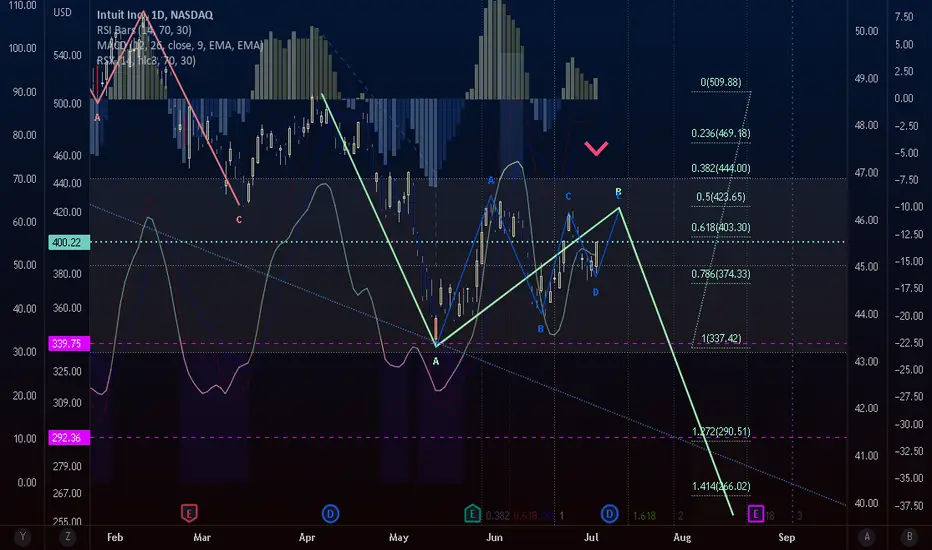This screenshot has height=550, width=932.
Task: Select the 339.75 magenta price label
Action: pyautogui.click(x=69, y=344)
